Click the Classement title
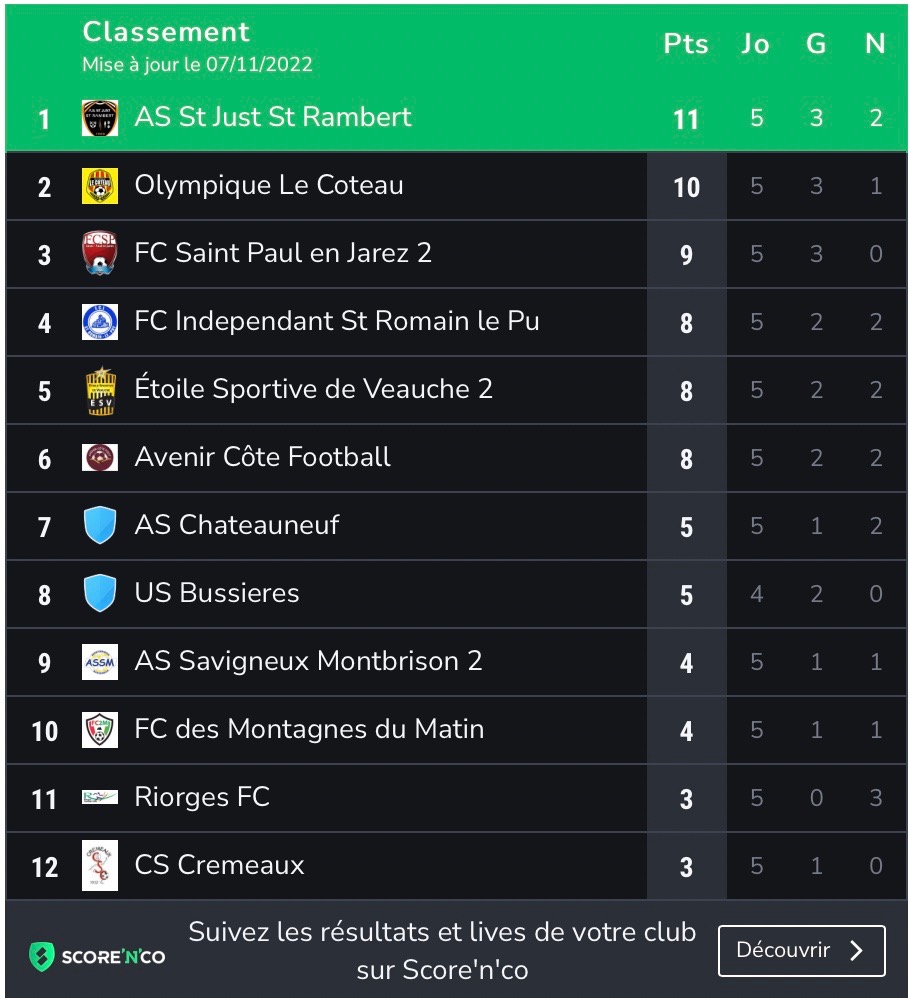Viewport: 910px width, 998px height. coord(166,32)
